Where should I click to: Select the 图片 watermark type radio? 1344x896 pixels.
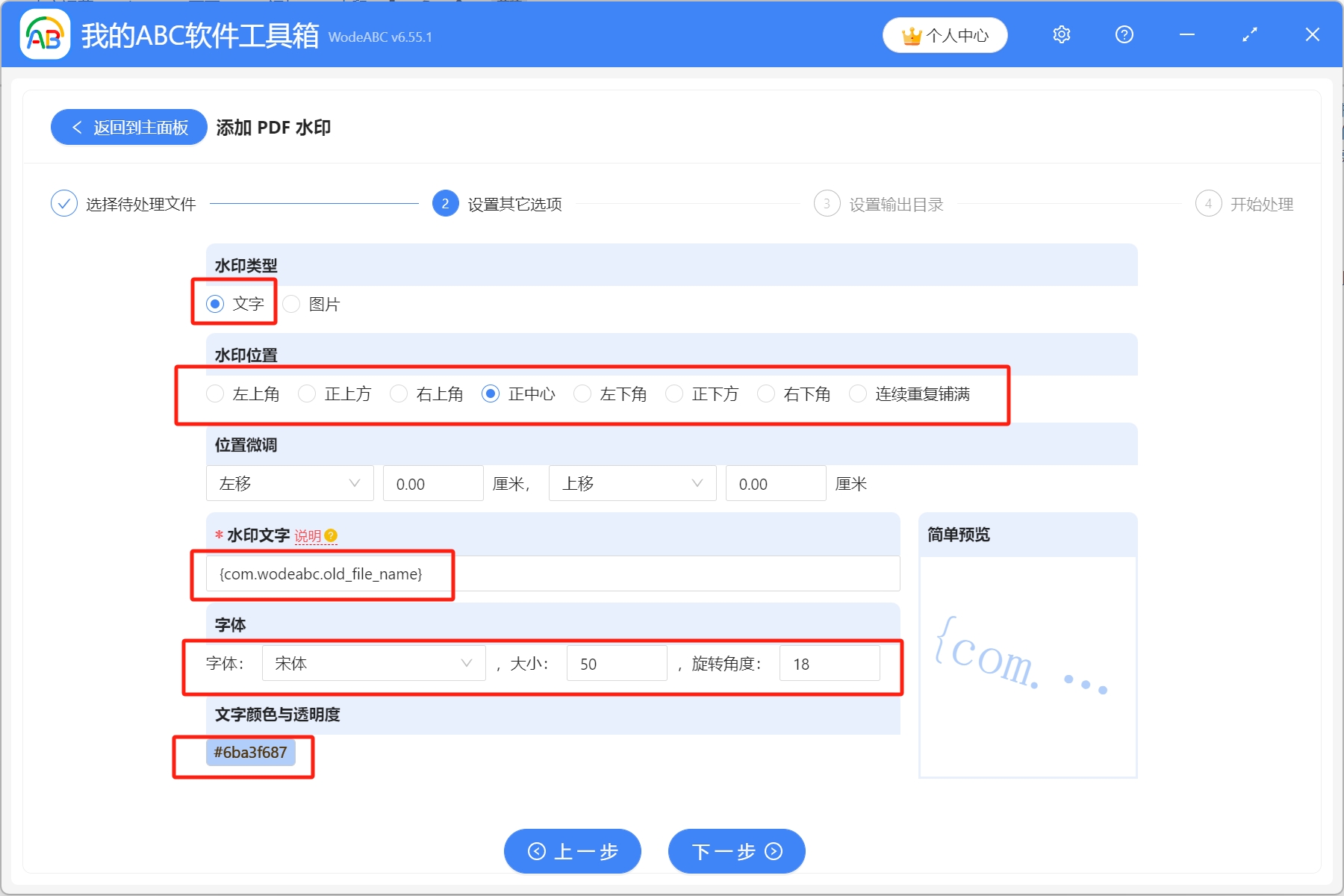292,304
